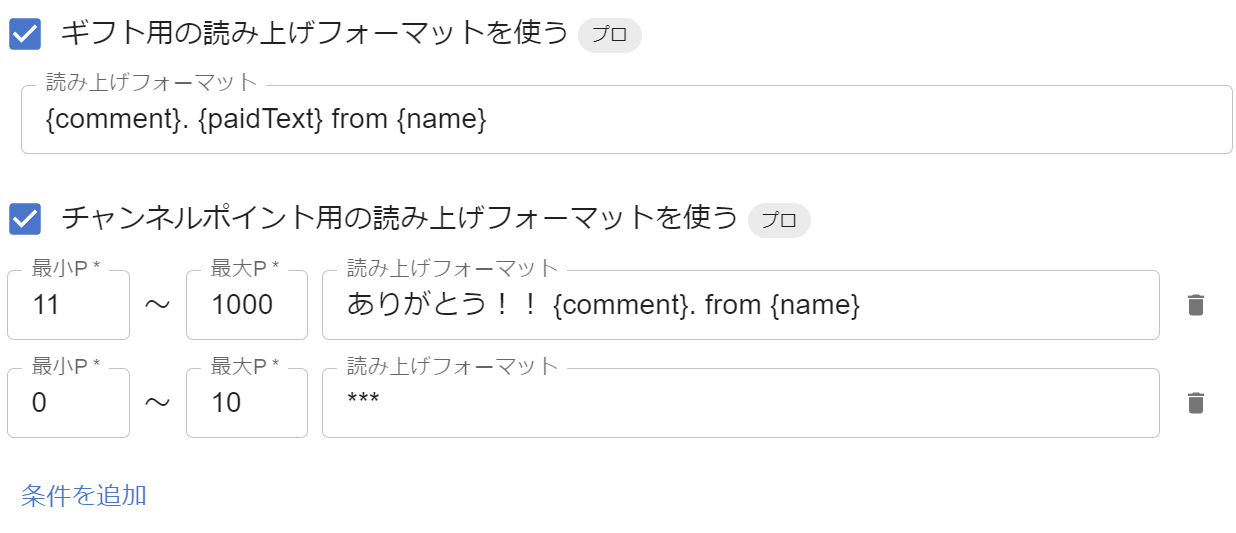The width and height of the screenshot is (1236, 533).
Task: Click the チャンネルポイント用の読み上げフォーマットを使う label text
Action: (398, 219)
